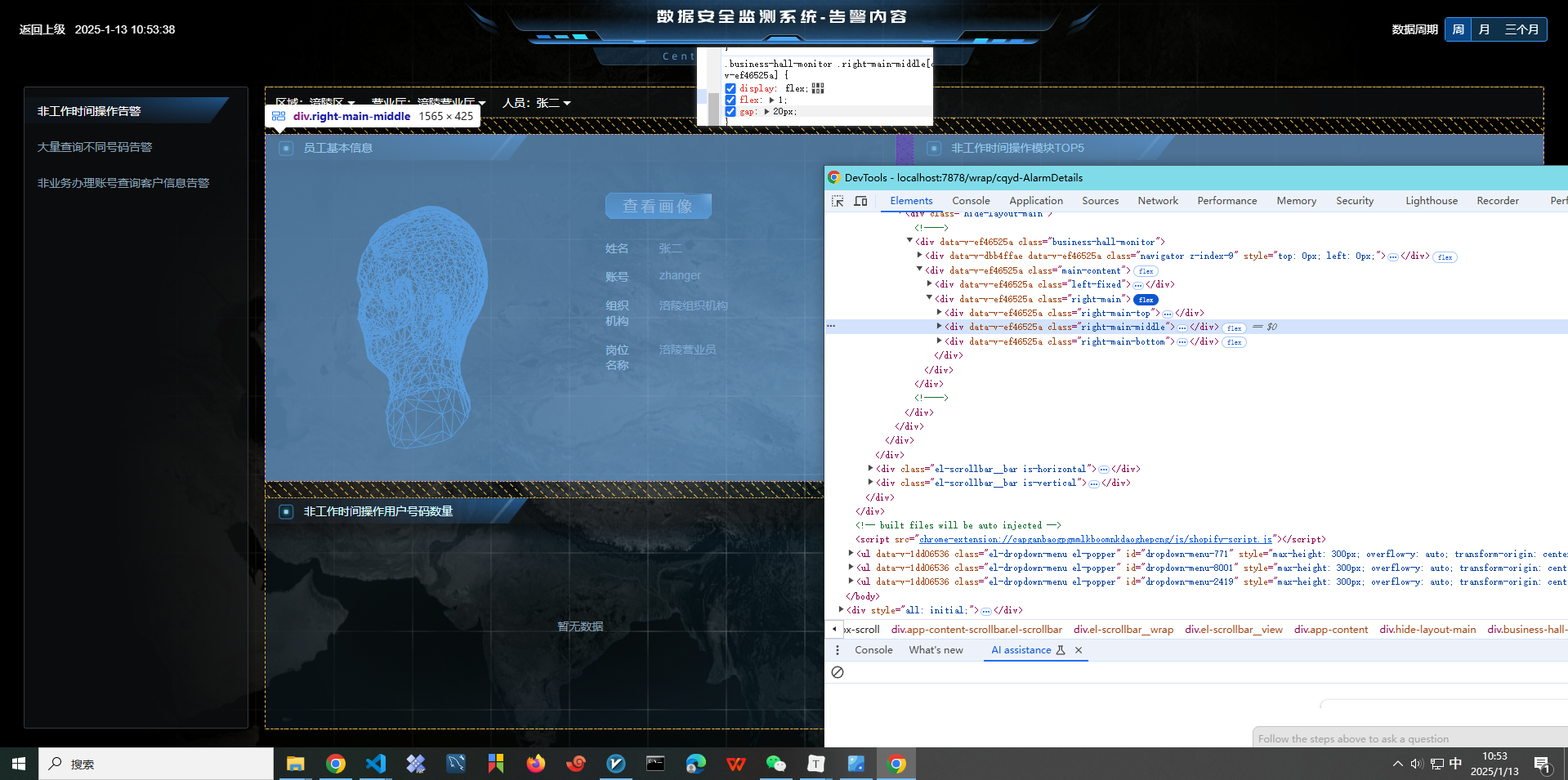Open the Sources tab in DevTools
This screenshot has height=780, width=1568.
pyautogui.click(x=1101, y=201)
